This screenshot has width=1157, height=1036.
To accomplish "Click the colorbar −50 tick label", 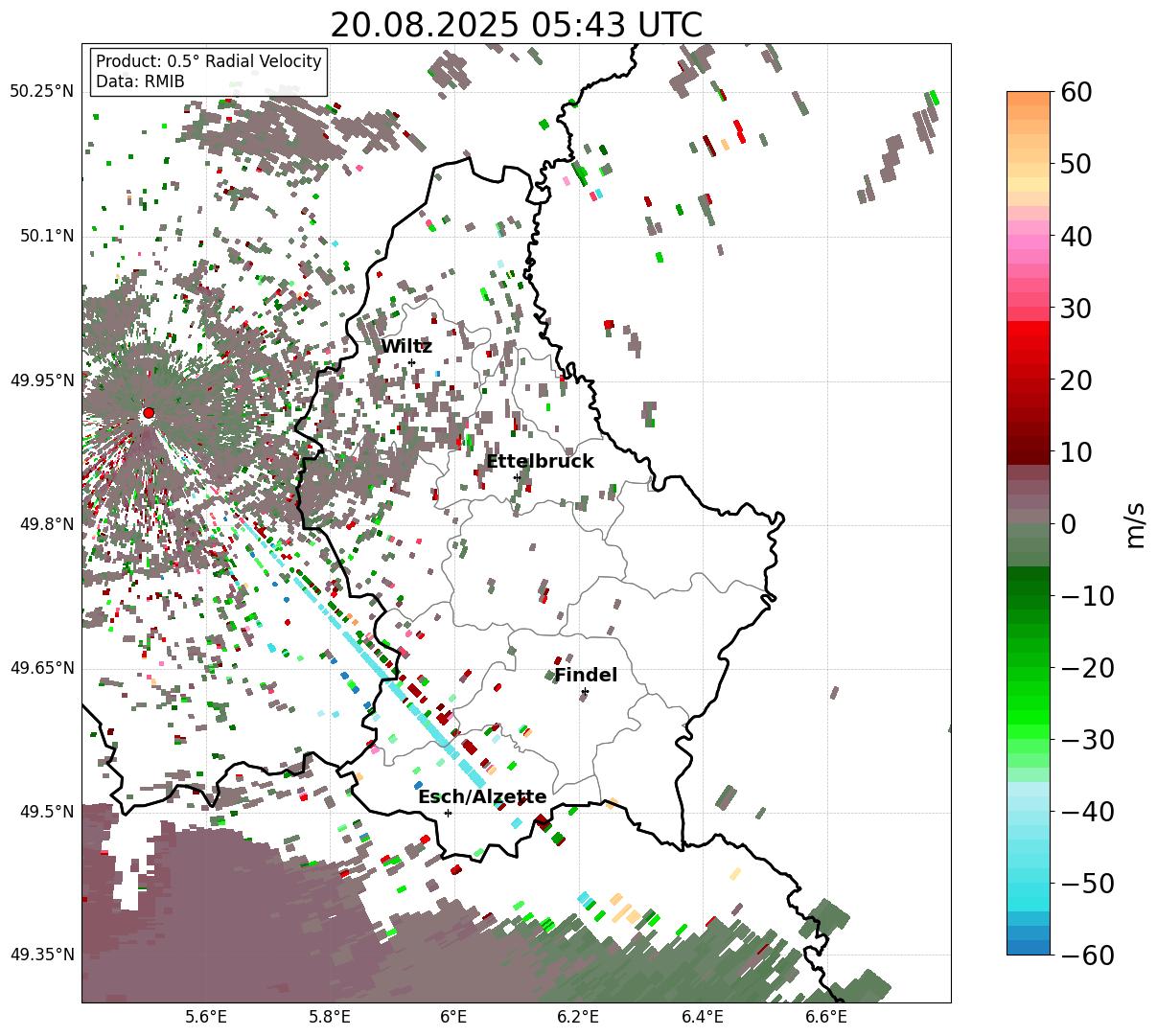I will coord(1087,883).
